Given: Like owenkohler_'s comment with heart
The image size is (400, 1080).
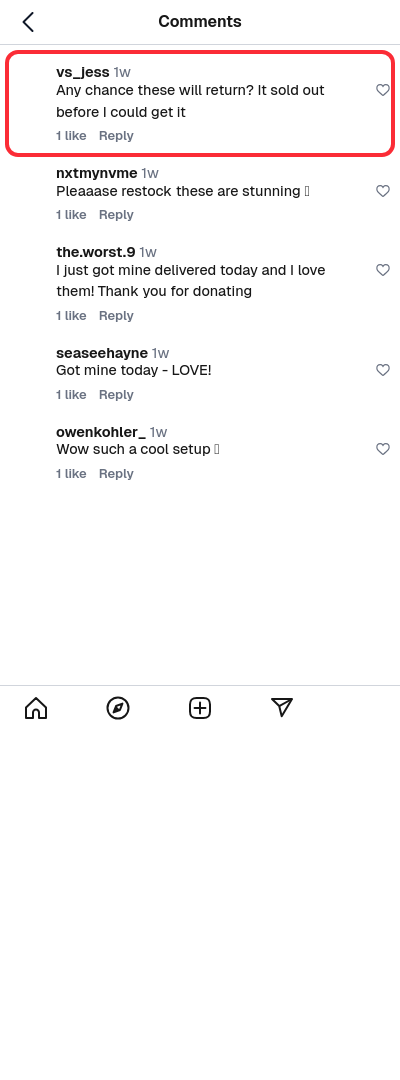Looking at the screenshot, I should 383,449.
